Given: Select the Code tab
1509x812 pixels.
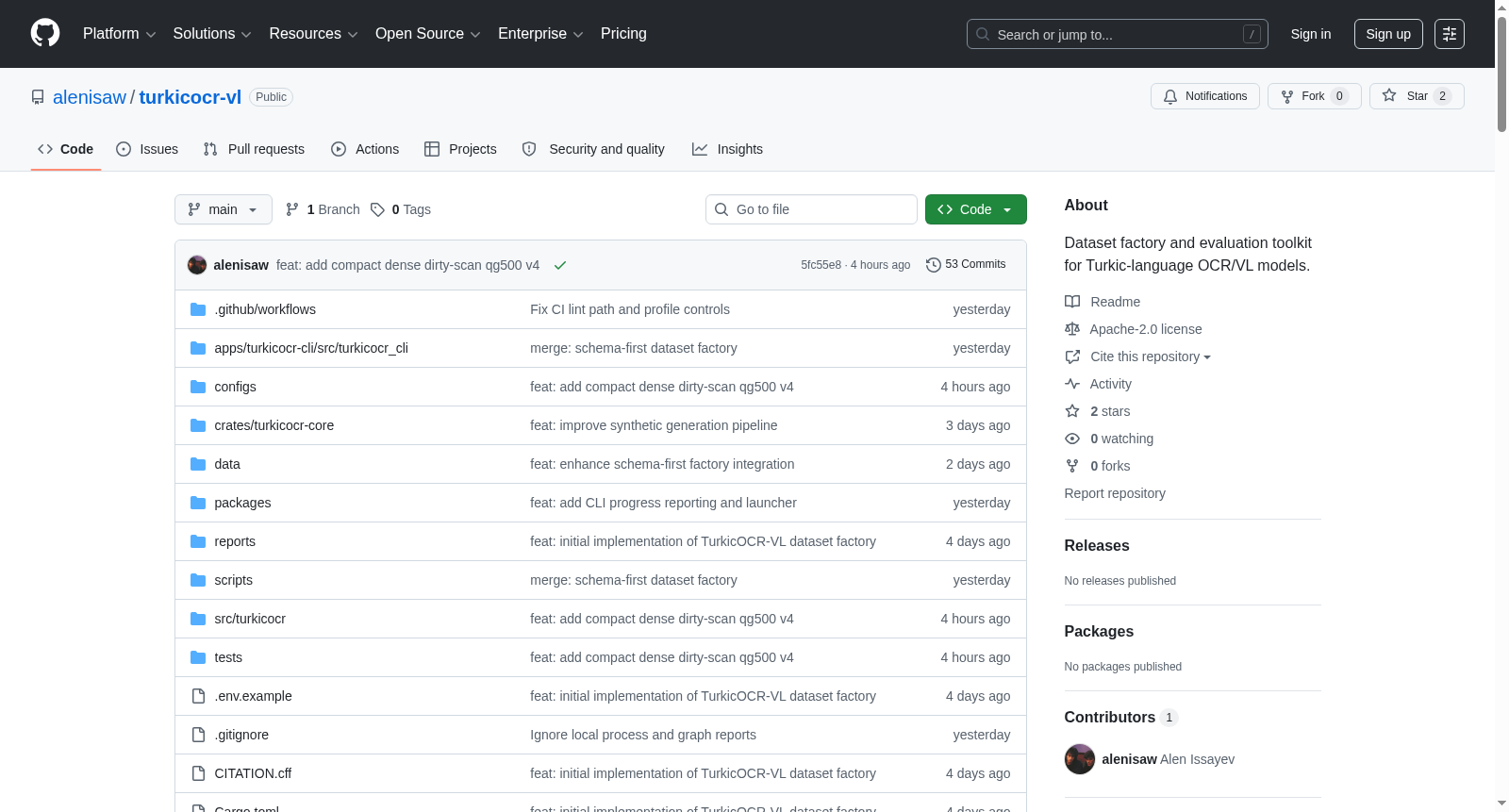Looking at the screenshot, I should pyautogui.click(x=66, y=149).
